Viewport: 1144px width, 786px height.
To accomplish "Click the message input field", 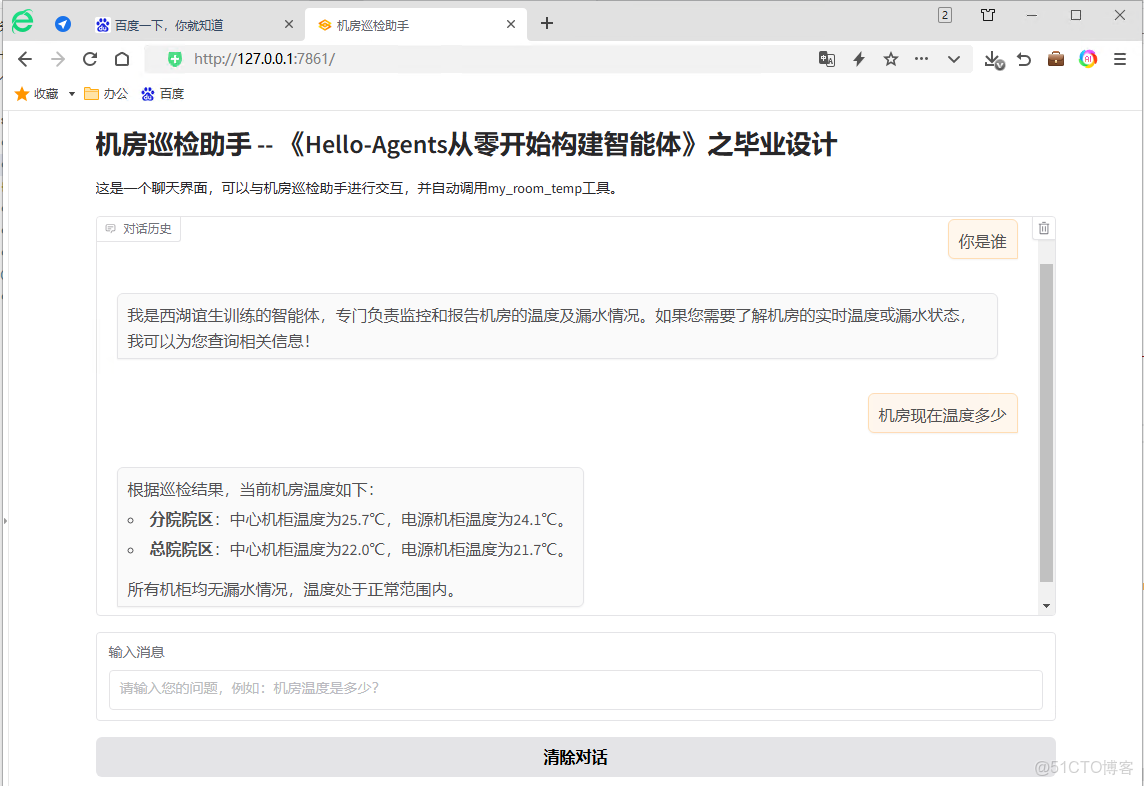I will coord(575,690).
